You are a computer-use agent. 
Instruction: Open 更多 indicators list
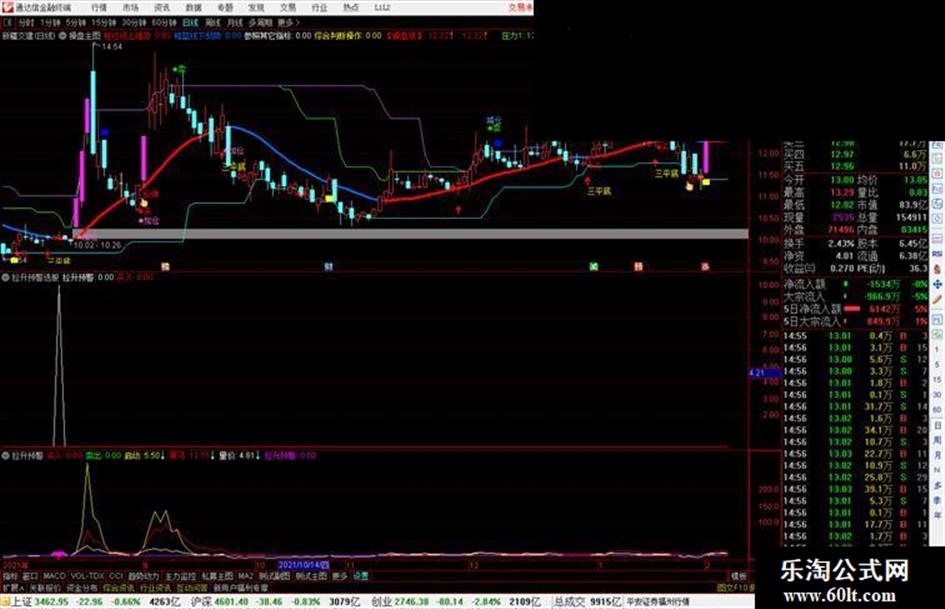(340, 576)
